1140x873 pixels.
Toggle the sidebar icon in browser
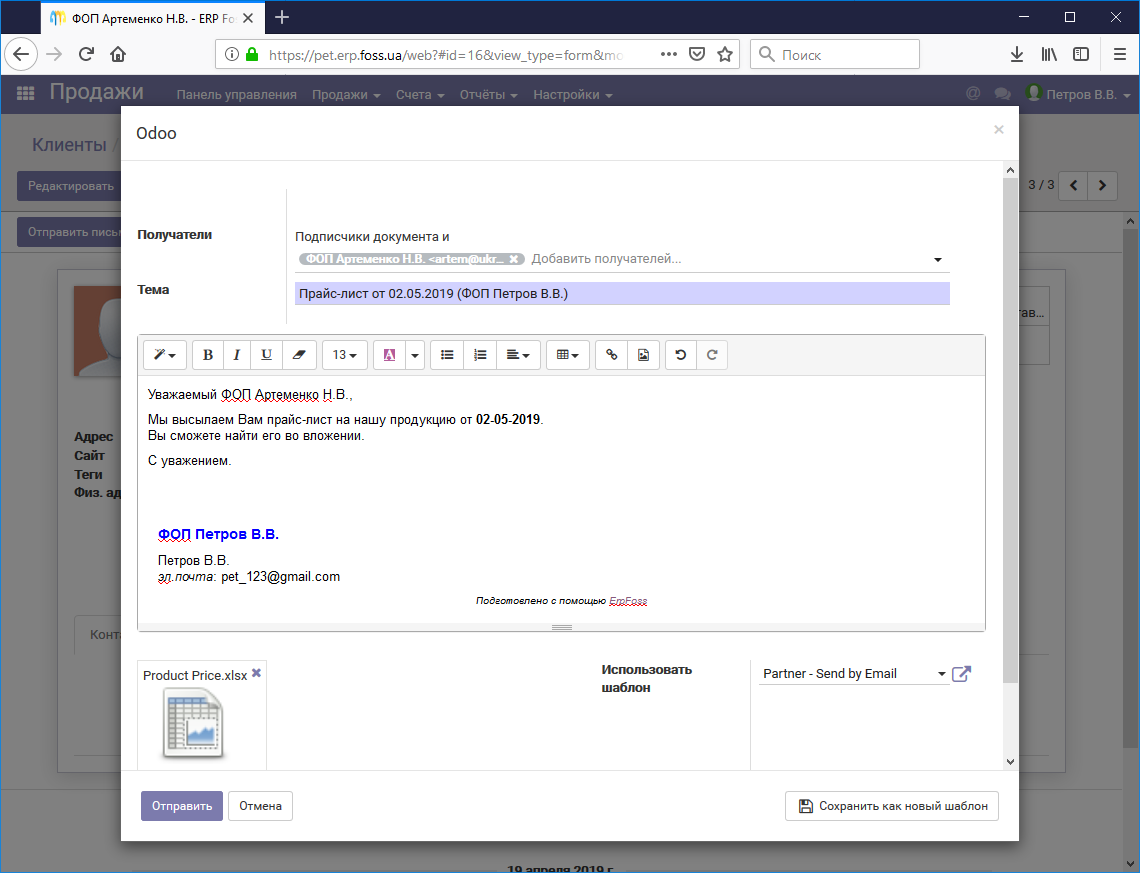pyautogui.click(x=1081, y=54)
